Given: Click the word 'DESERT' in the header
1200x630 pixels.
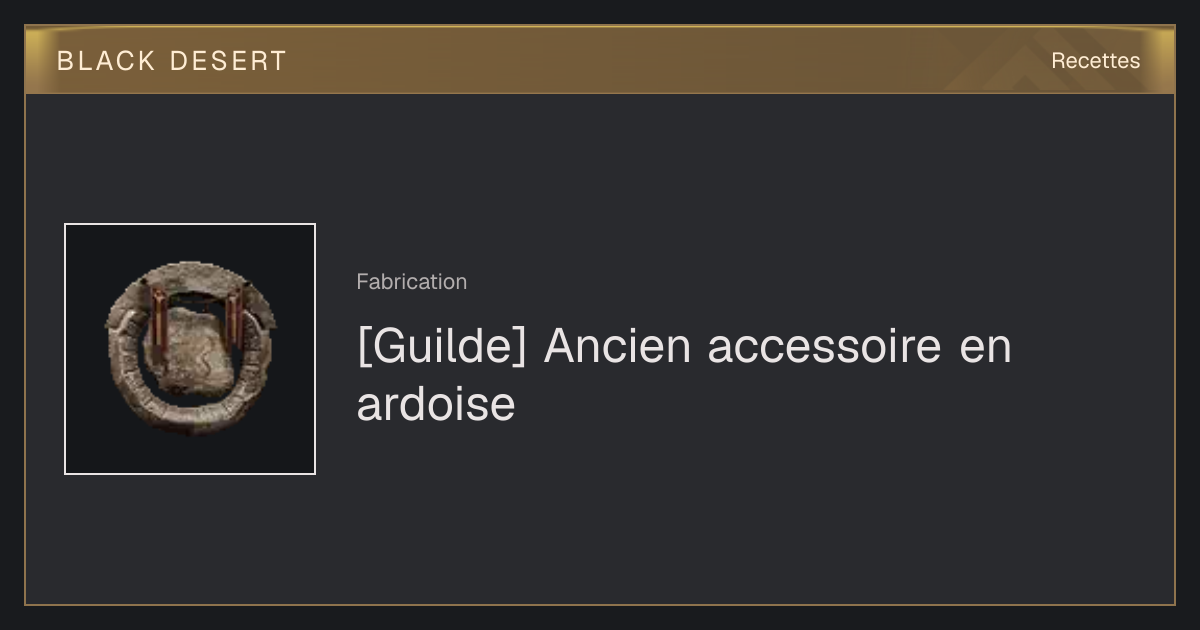Looking at the screenshot, I should click(x=228, y=61).
